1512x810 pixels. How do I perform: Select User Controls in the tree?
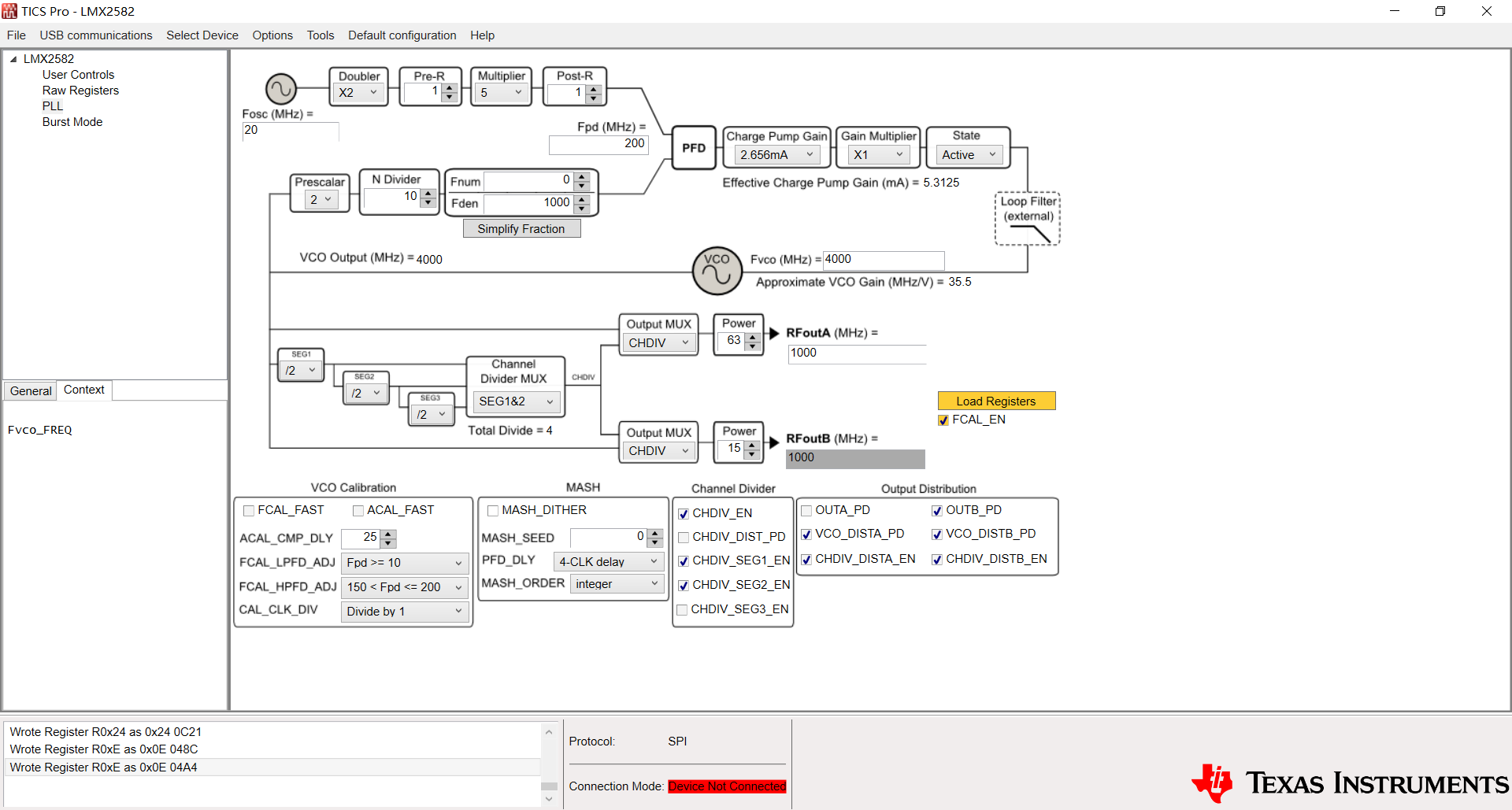(x=78, y=75)
